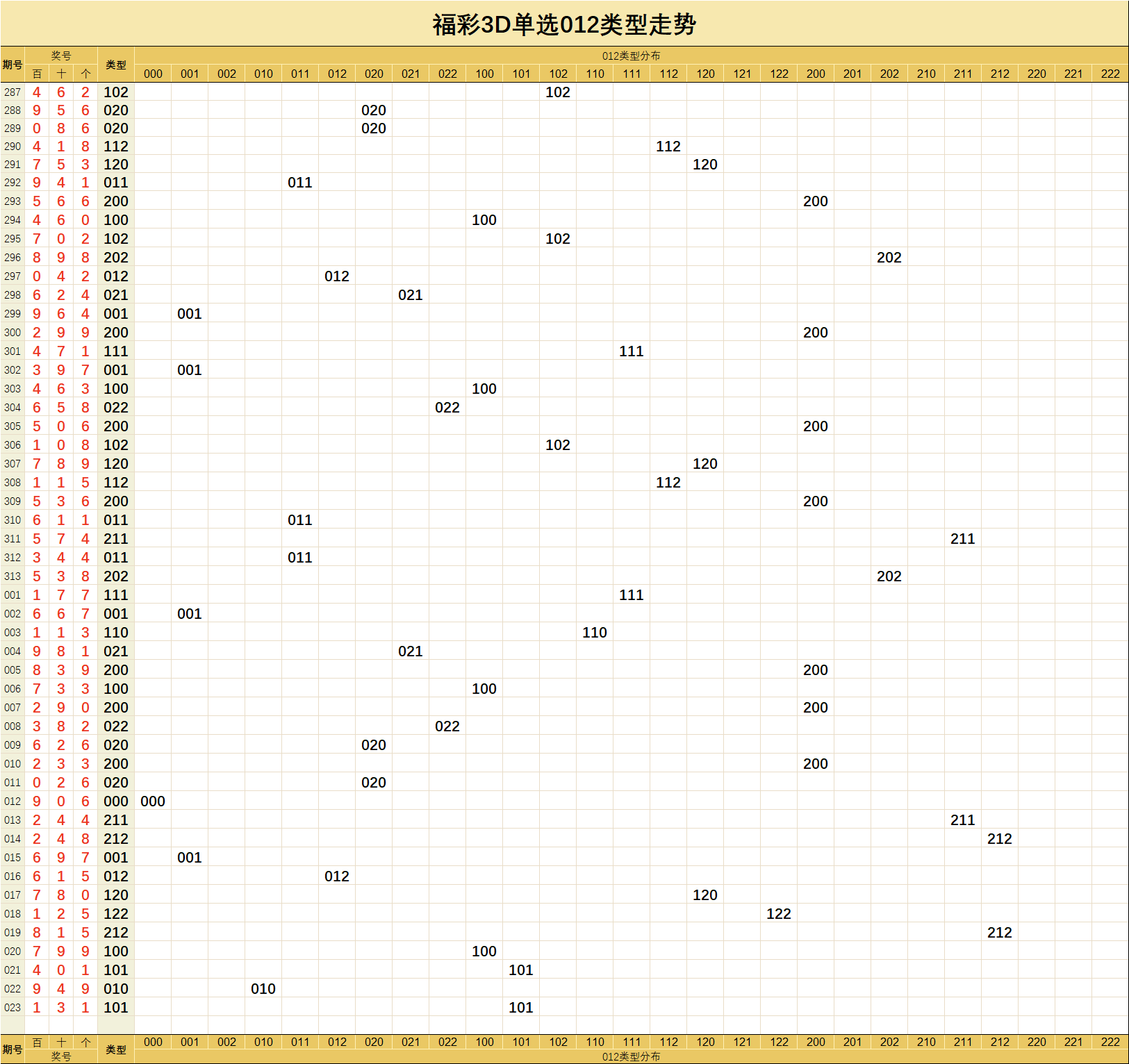Click the 201 column label in the footer

tap(852, 1042)
